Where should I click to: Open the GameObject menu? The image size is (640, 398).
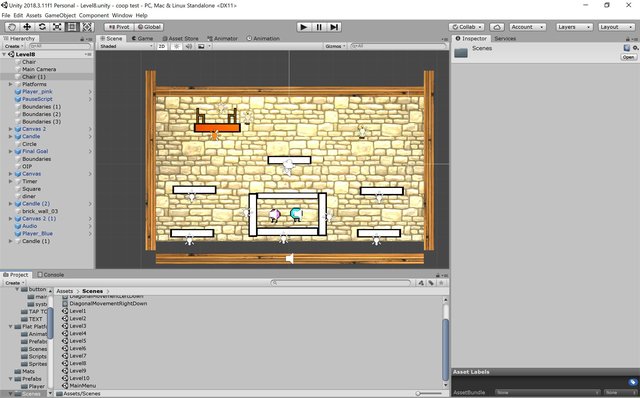coord(60,15)
